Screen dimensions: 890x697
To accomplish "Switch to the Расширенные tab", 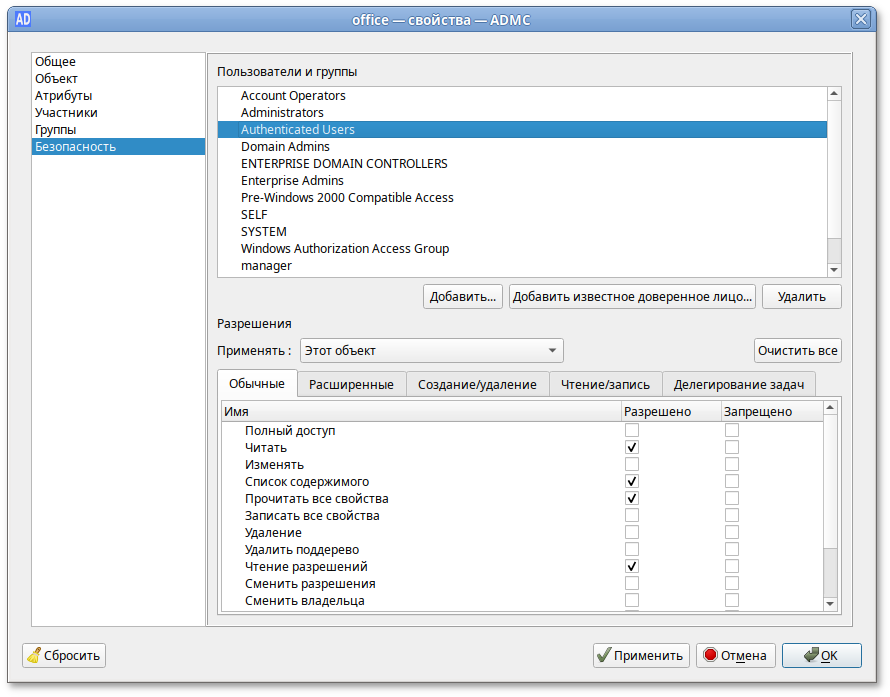I will pyautogui.click(x=351, y=384).
